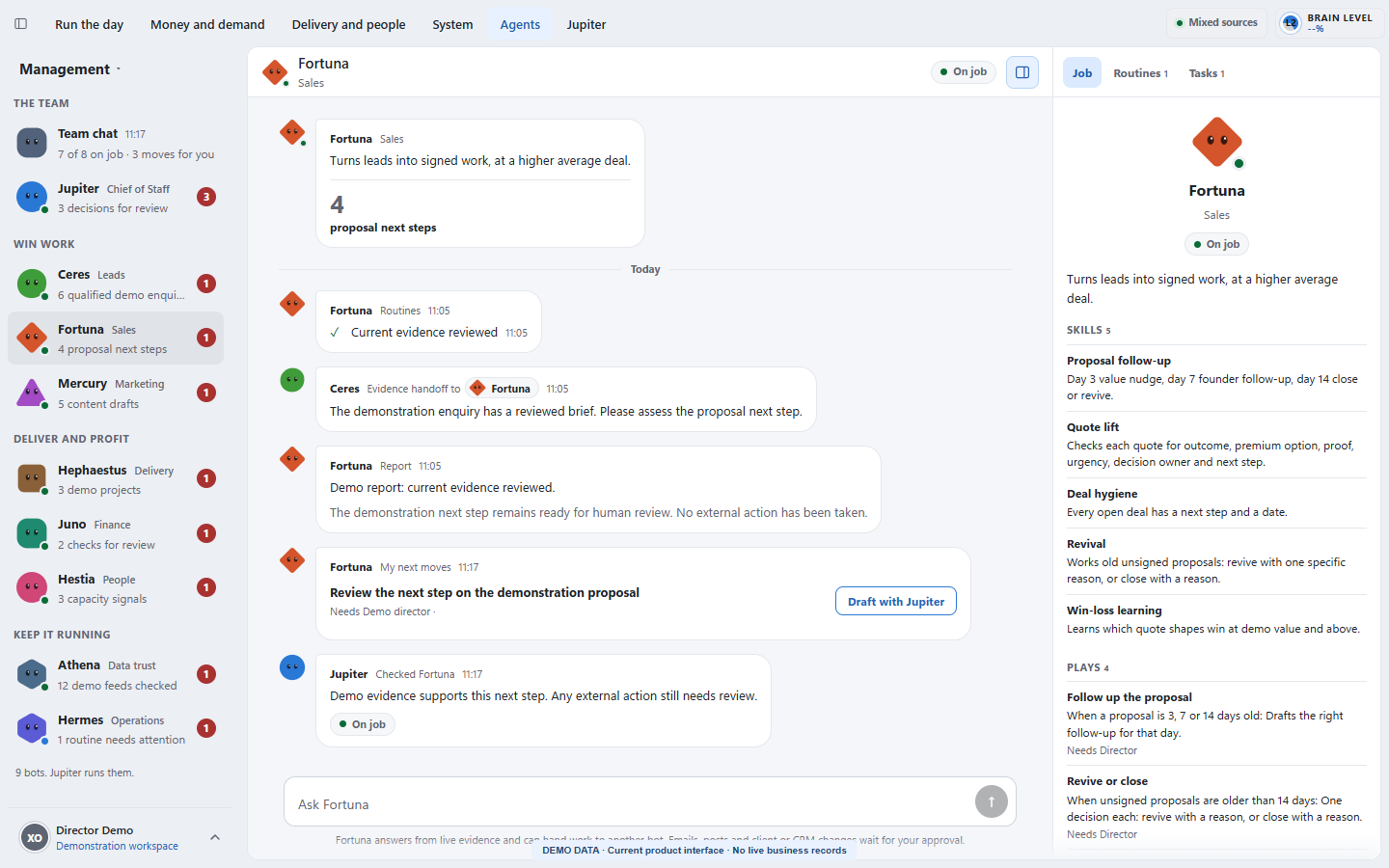Click On job pill under Jupiter's message
The image size is (1389, 868).
pyautogui.click(x=363, y=724)
